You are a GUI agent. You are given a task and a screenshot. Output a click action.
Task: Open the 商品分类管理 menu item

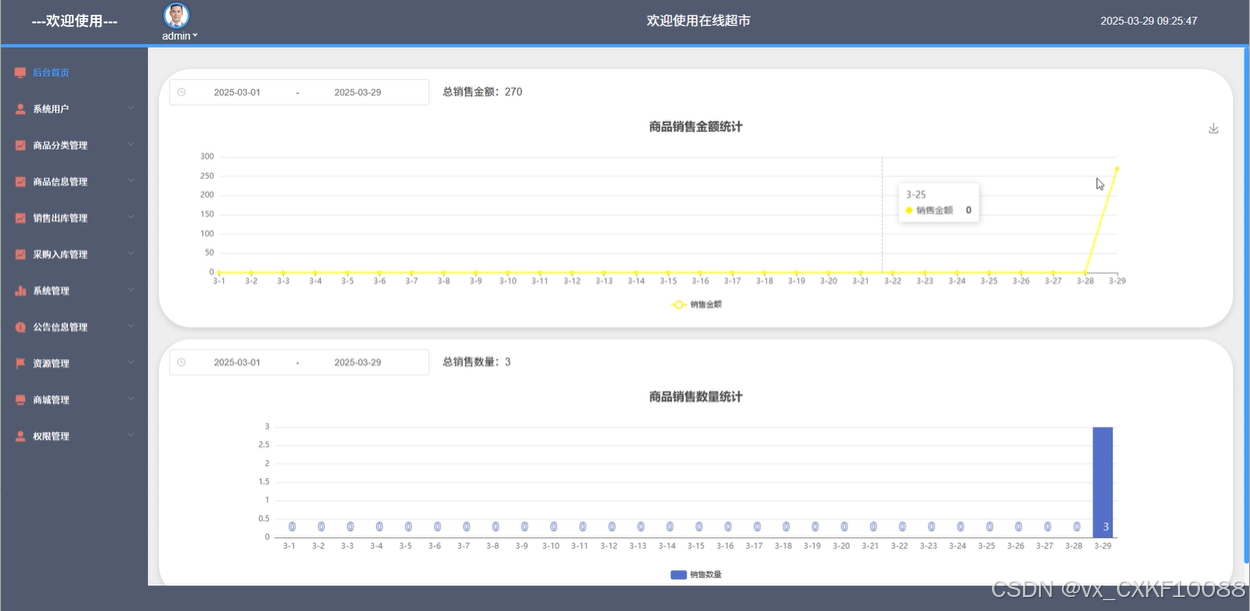74,146
